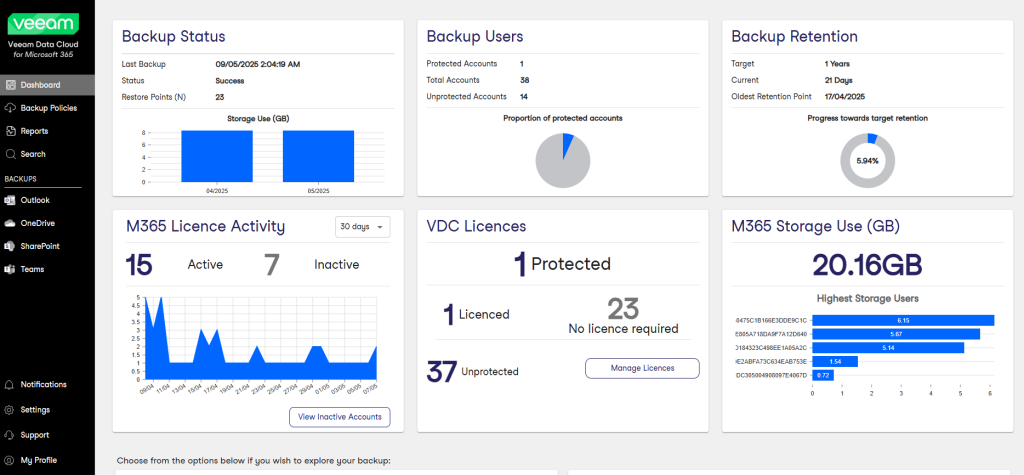Screen dimensions: 1024x475
Task: Open Outlook backups label
Action: [35, 201]
